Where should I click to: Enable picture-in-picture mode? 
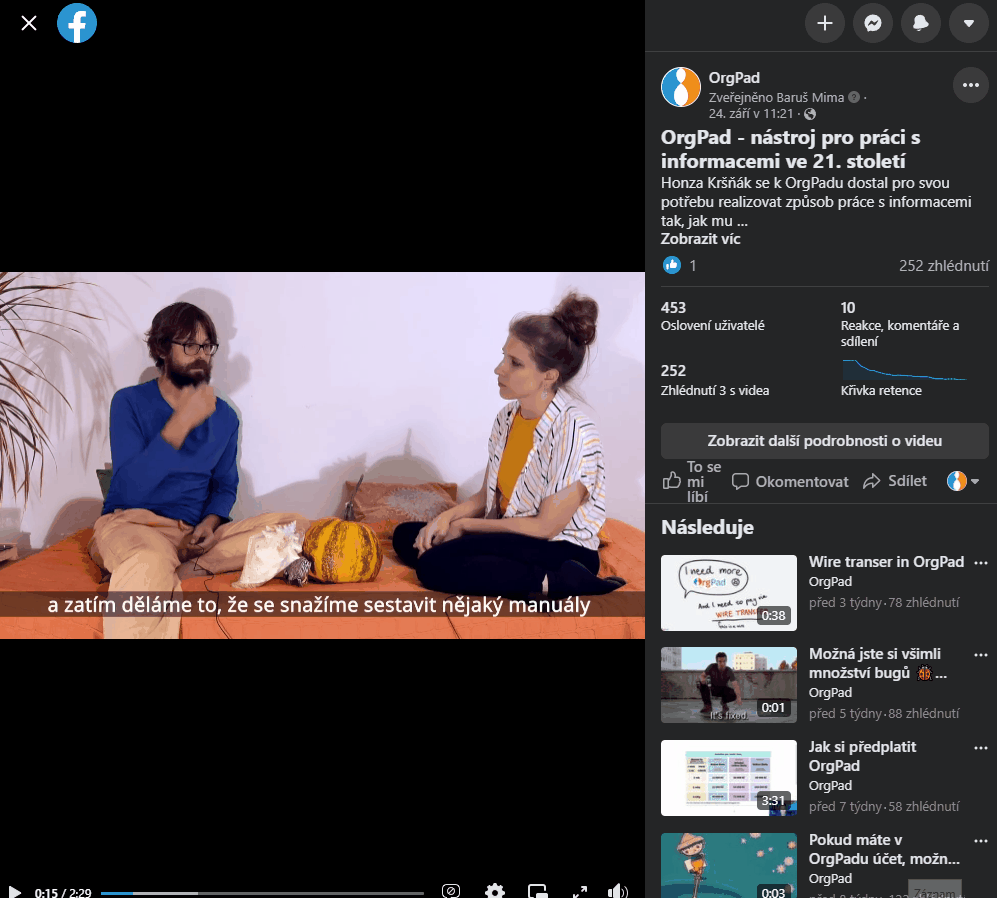[538, 891]
